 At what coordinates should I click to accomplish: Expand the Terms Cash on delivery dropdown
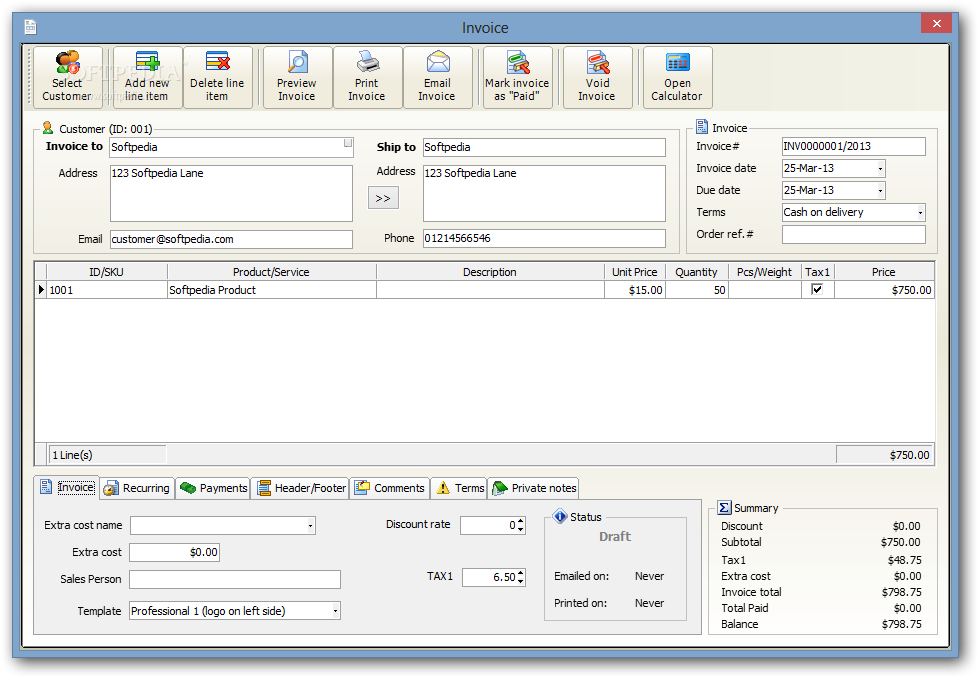[x=920, y=213]
